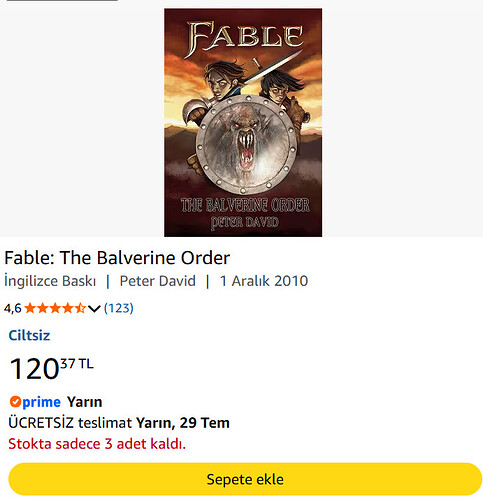
Task: Click the half-filled fifth rating star
Action: (x=80, y=308)
